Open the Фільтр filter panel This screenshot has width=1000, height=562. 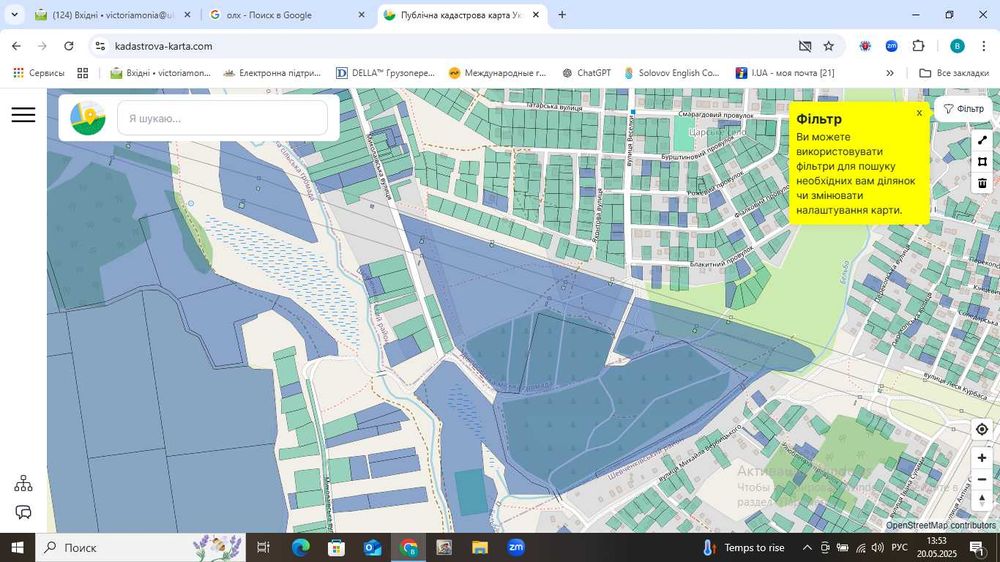[964, 109]
